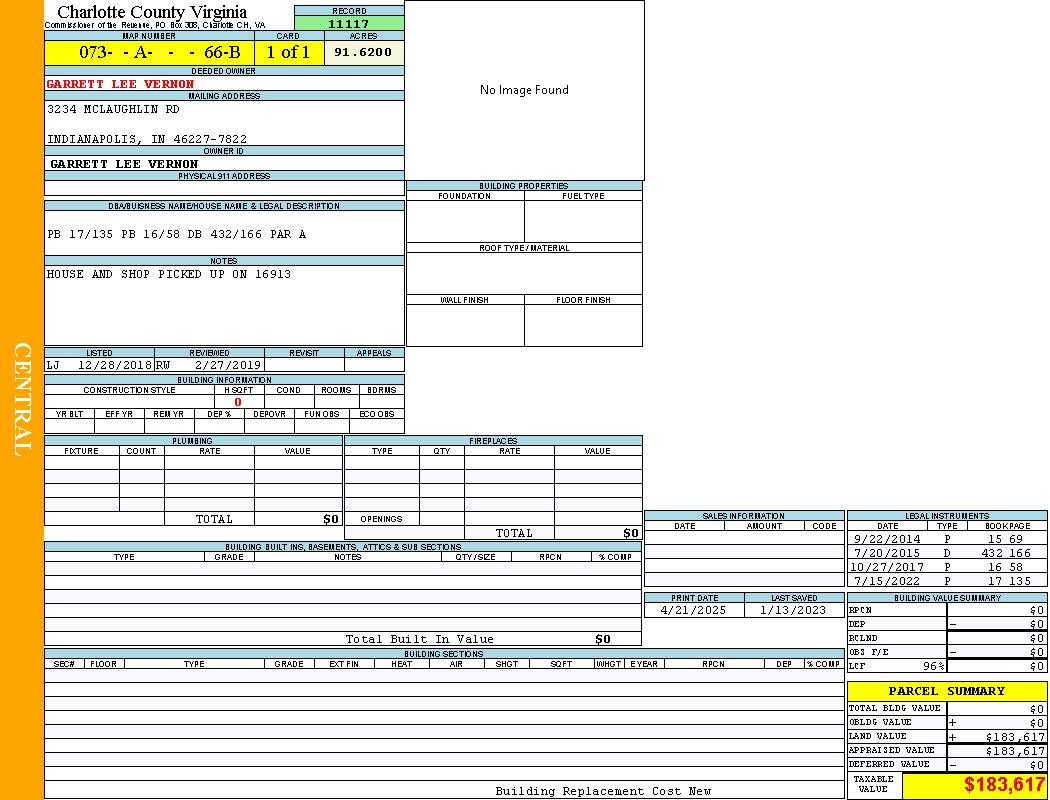Image resolution: width=1050 pixels, height=800 pixels.
Task: Click the card '1 of 1' box
Action: [x=288, y=53]
